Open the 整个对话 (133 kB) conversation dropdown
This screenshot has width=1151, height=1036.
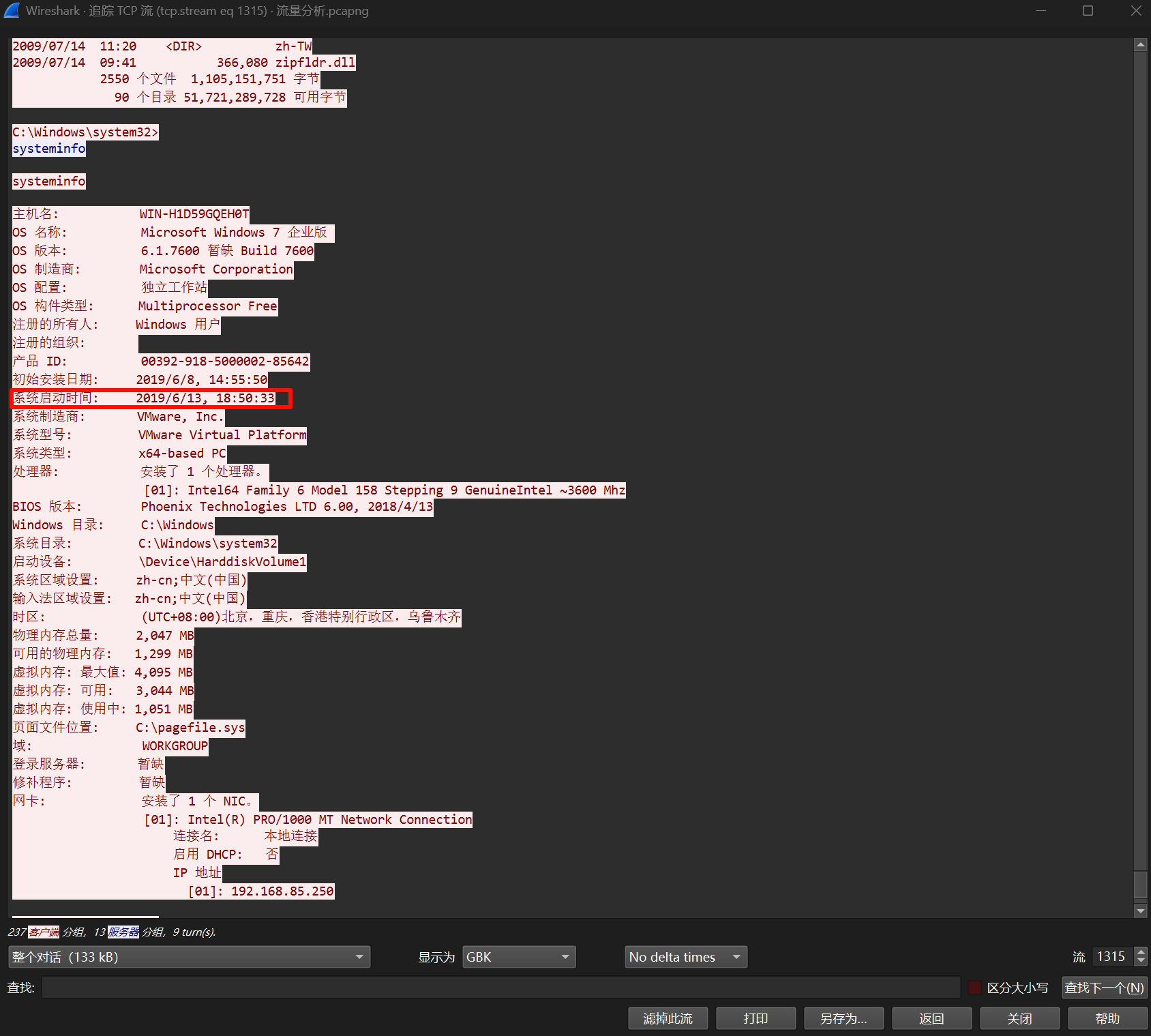[x=190, y=957]
